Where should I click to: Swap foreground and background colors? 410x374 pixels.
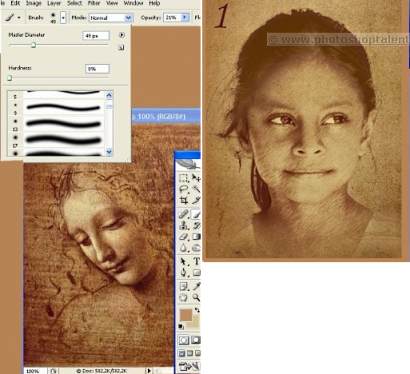pyautogui.click(x=197, y=310)
